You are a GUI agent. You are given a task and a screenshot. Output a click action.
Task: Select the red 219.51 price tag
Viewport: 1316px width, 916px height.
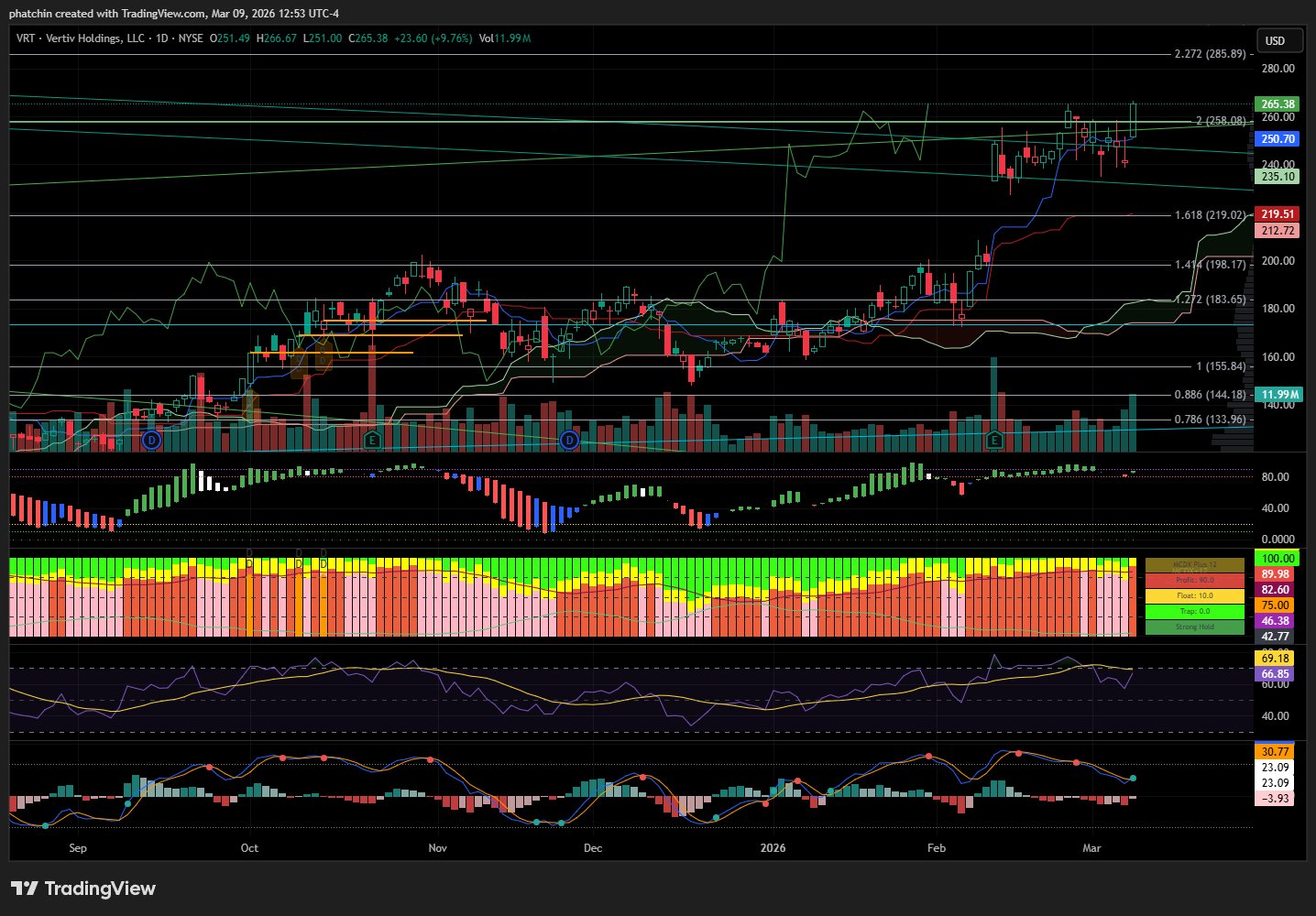coord(1278,214)
